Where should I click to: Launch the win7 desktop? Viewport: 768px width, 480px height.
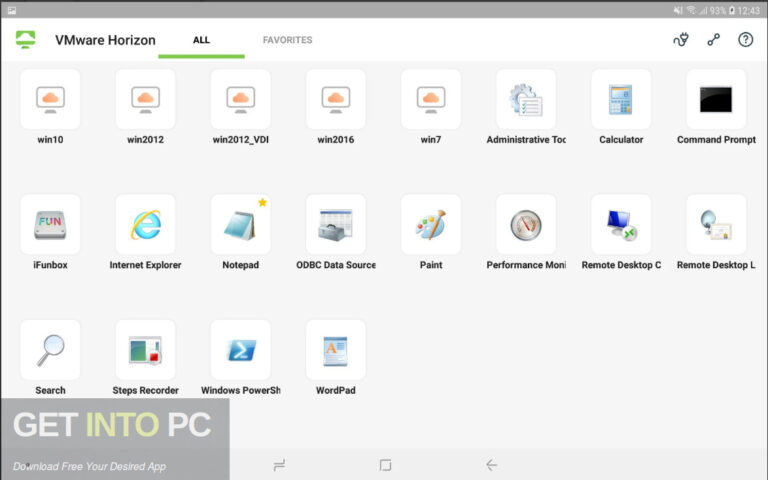click(431, 99)
